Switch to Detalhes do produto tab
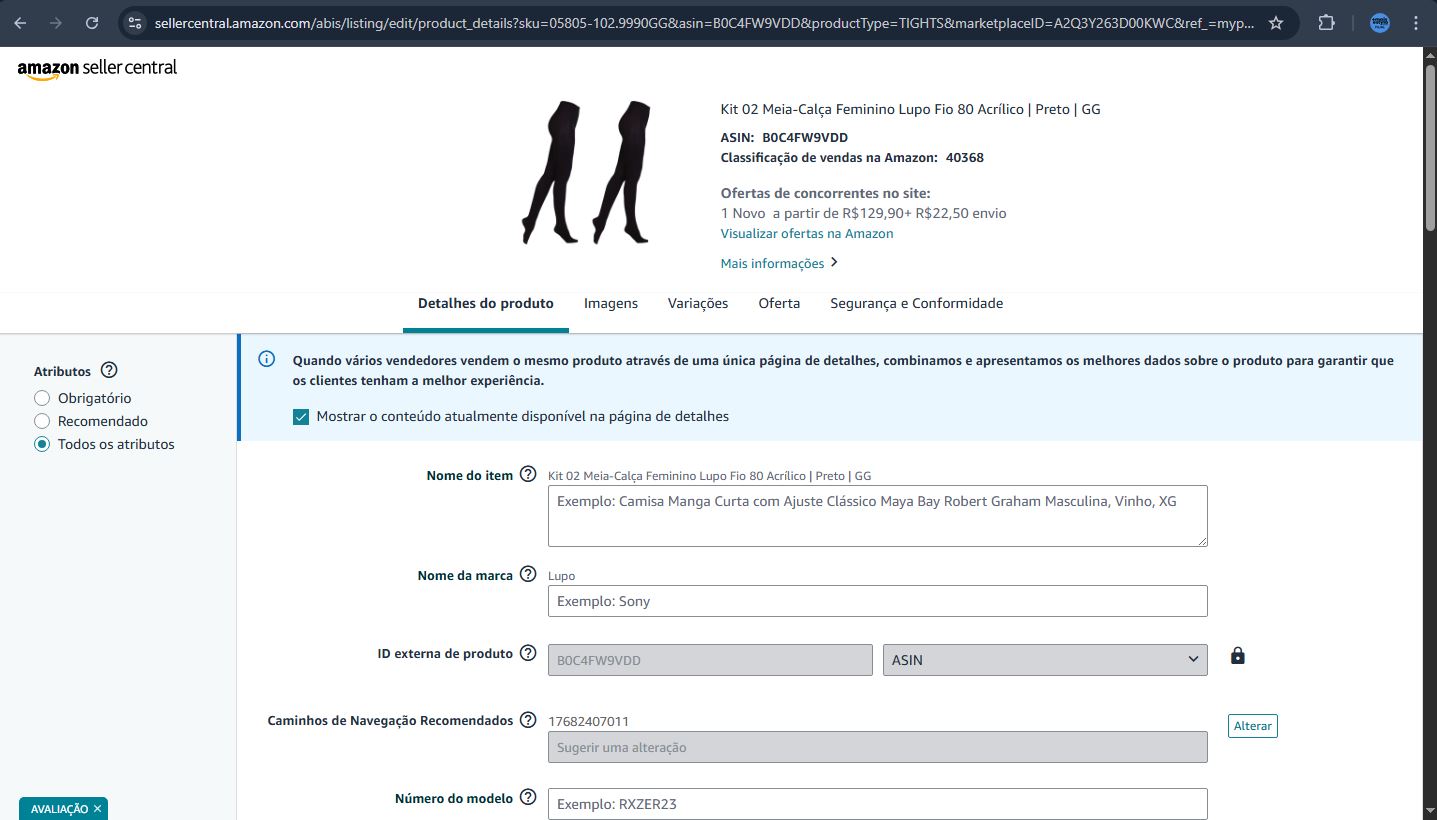The height and width of the screenshot is (820, 1437). tap(485, 303)
